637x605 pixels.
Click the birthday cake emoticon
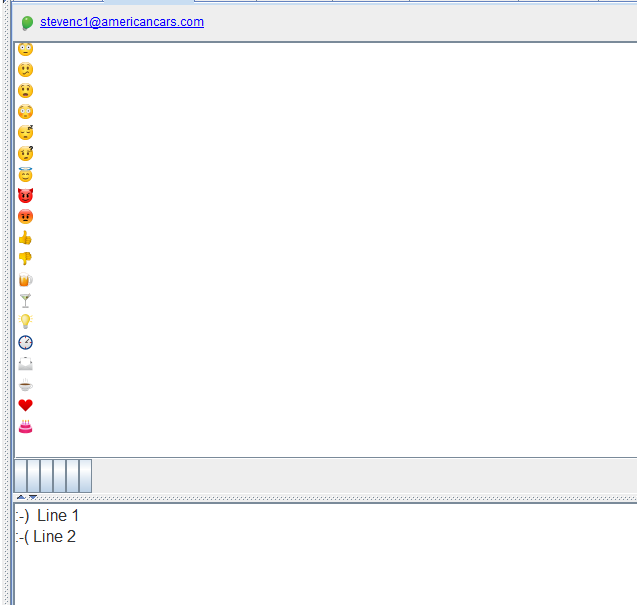pyautogui.click(x=26, y=427)
